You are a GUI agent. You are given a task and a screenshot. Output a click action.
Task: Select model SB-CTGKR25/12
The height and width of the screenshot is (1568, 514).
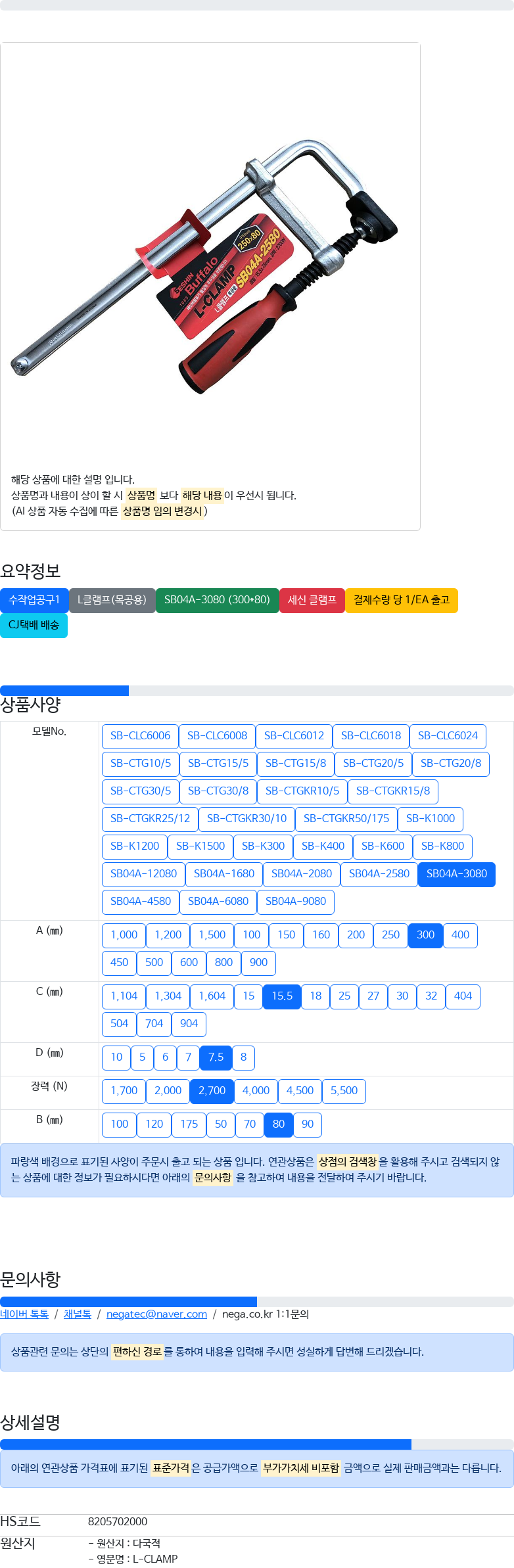pyautogui.click(x=150, y=819)
